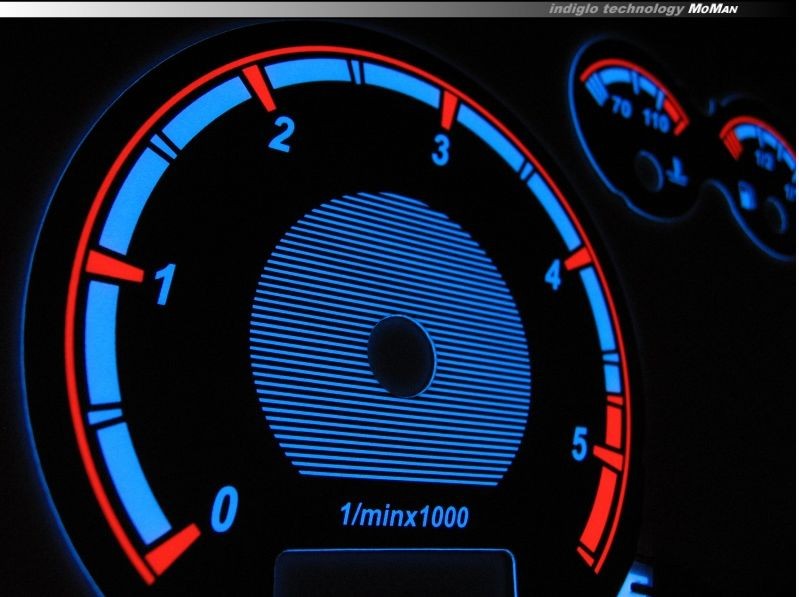Click the red tick marker at 0
Image resolution: width=799 pixels, height=597 pixels.
point(173,549)
